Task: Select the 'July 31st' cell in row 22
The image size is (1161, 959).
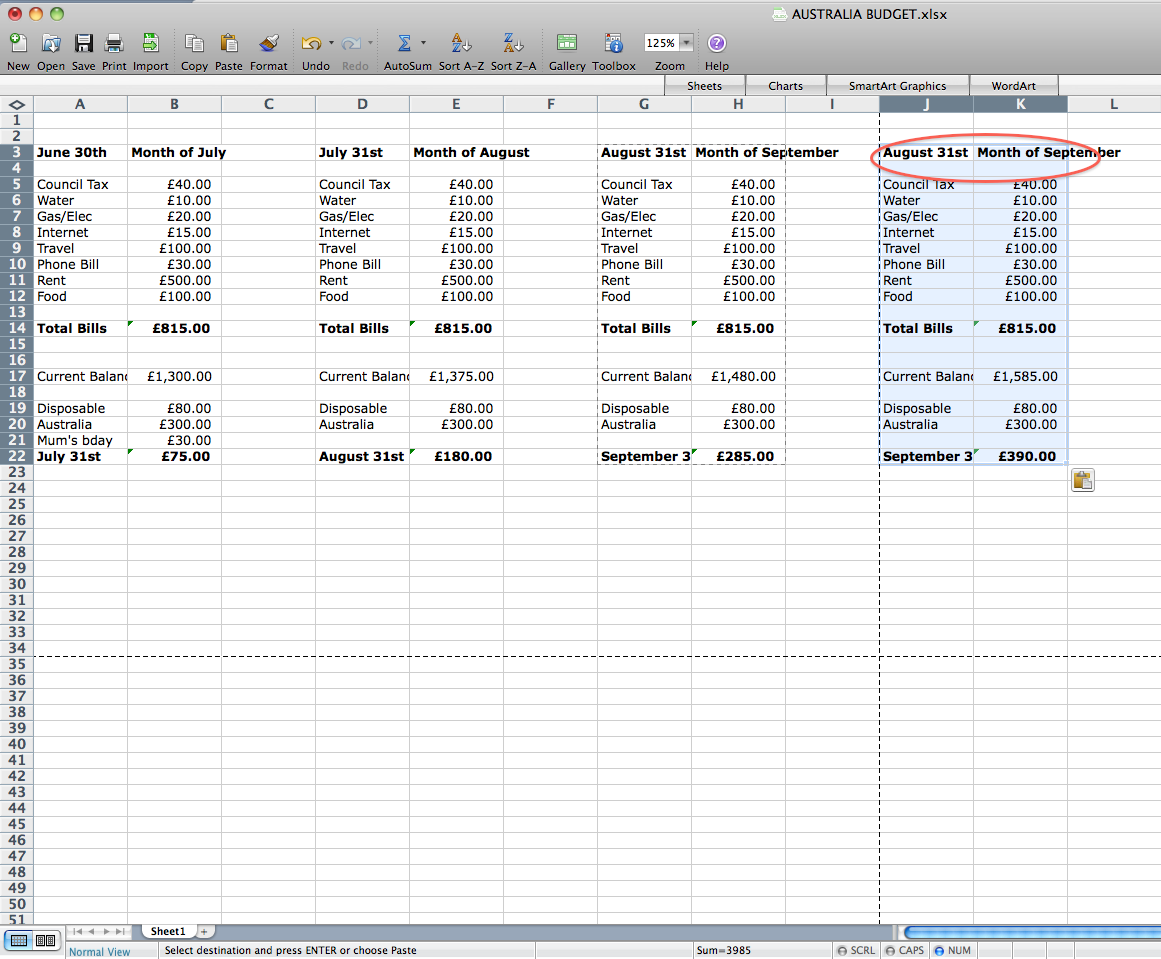Action: point(80,456)
